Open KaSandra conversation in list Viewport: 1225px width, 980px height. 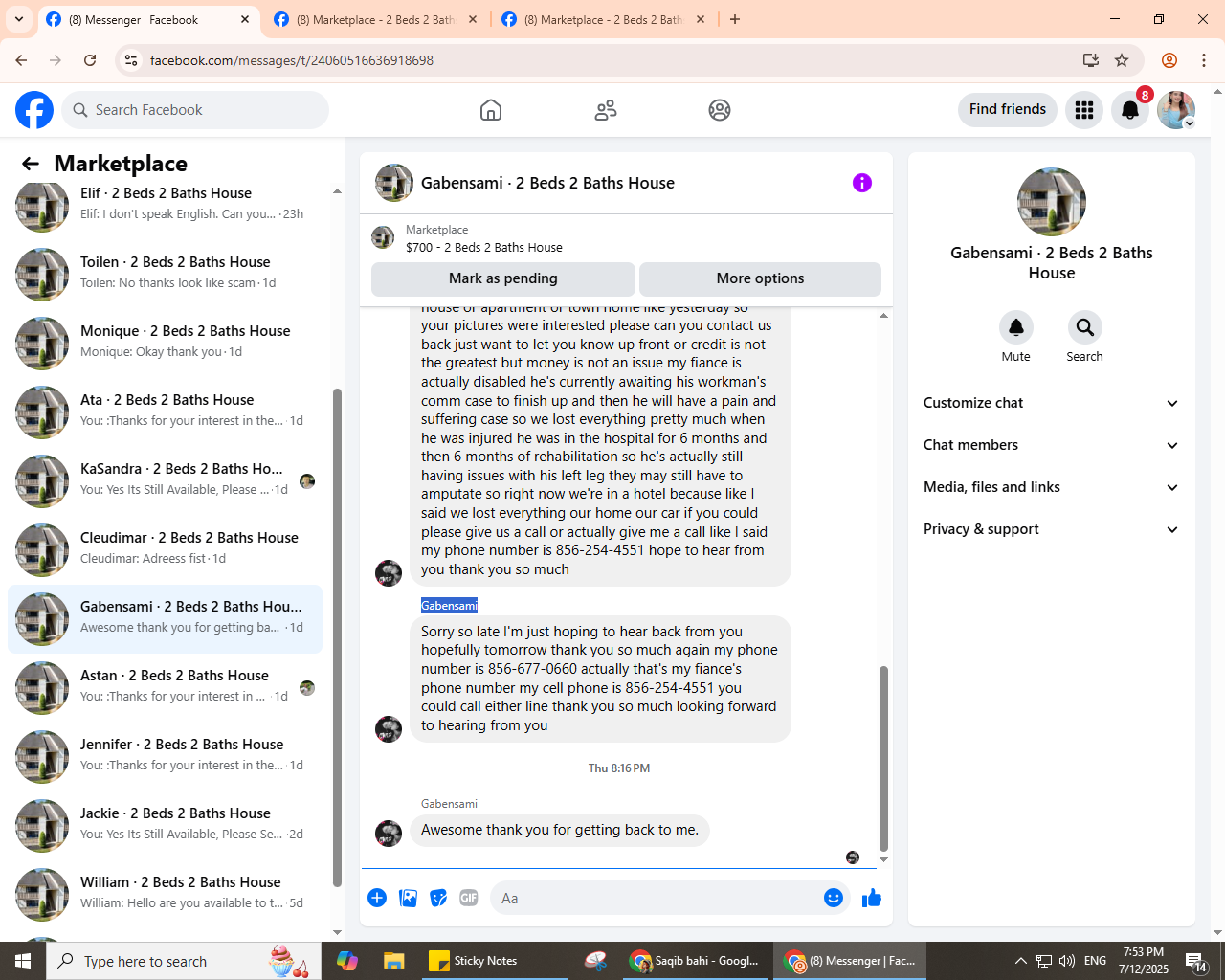pos(165,481)
